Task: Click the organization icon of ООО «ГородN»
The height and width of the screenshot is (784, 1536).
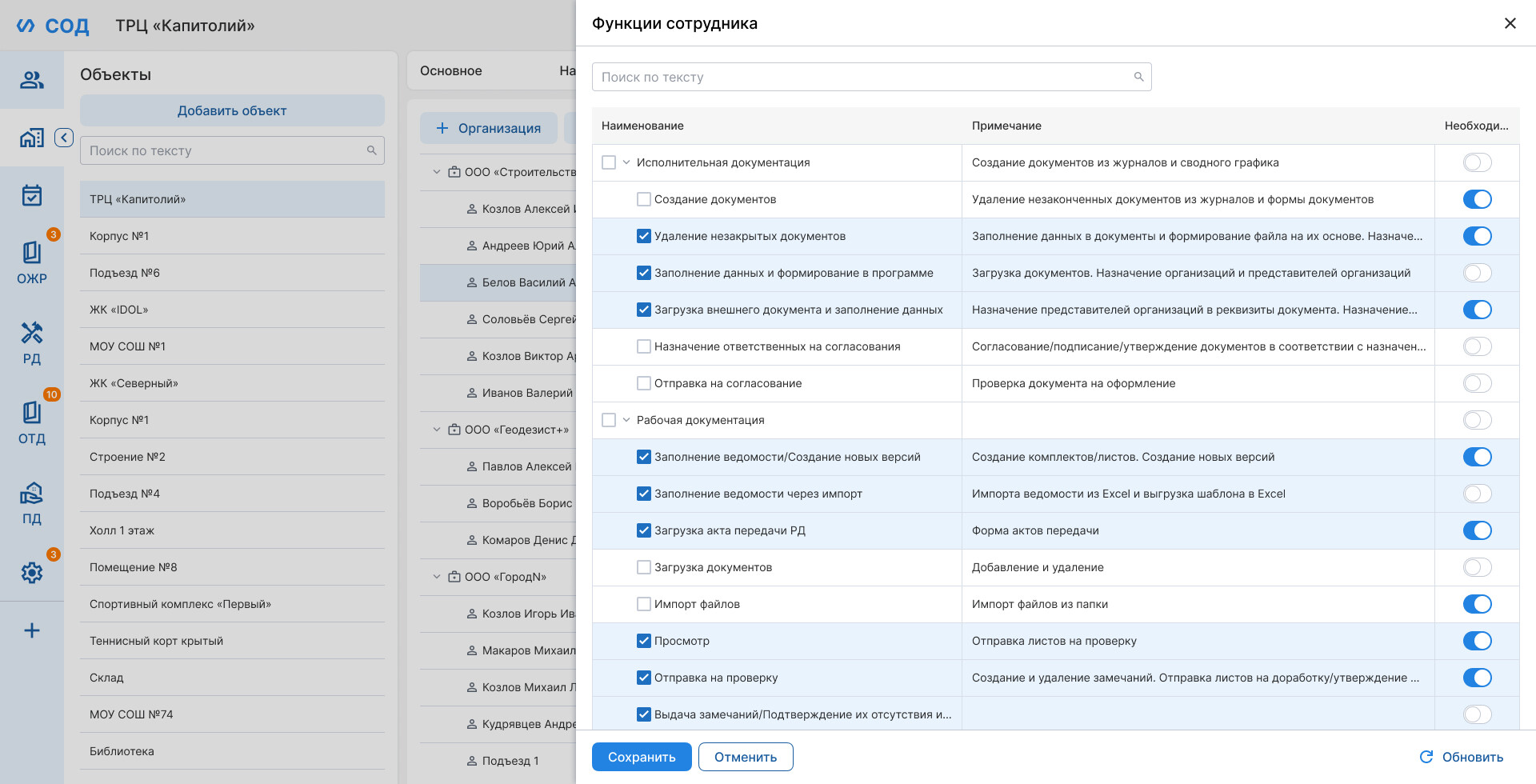Action: (x=454, y=577)
